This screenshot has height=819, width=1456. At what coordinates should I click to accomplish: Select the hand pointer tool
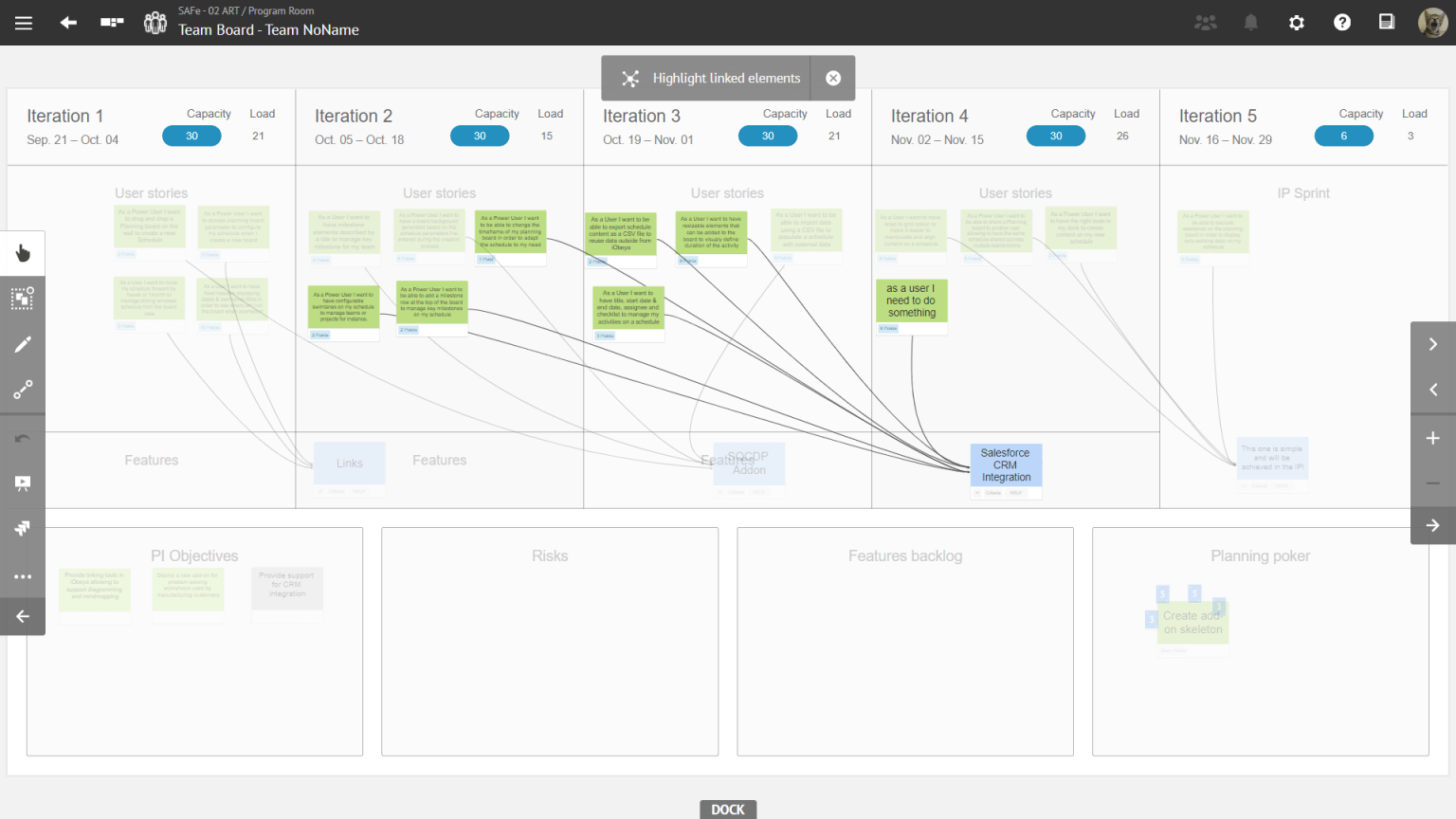[x=23, y=253]
